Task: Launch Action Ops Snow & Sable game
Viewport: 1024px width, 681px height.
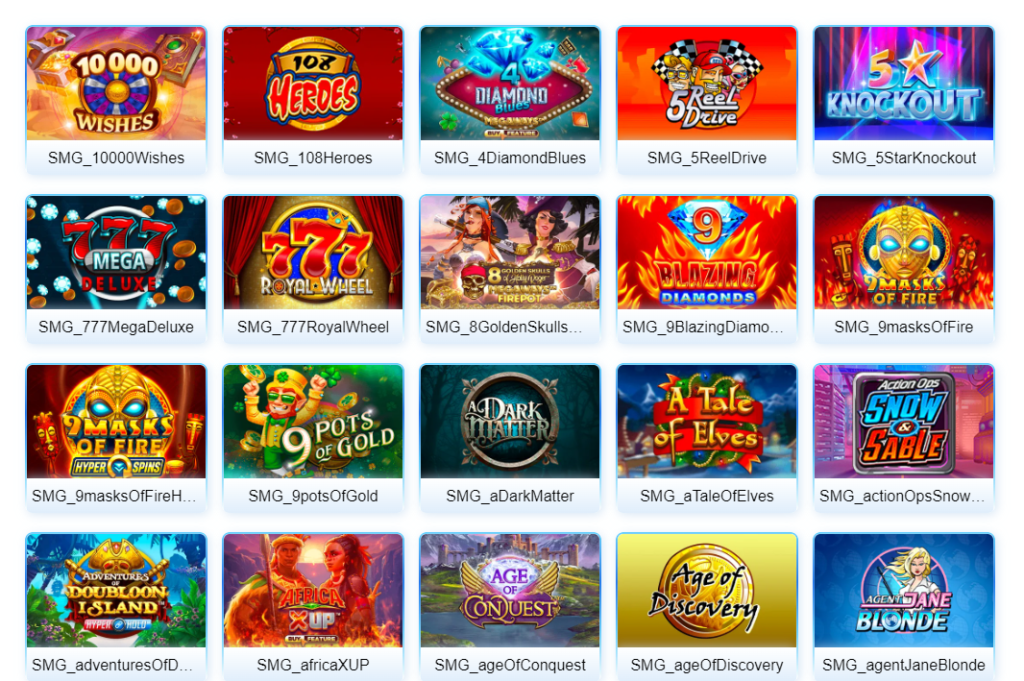Action: point(904,422)
